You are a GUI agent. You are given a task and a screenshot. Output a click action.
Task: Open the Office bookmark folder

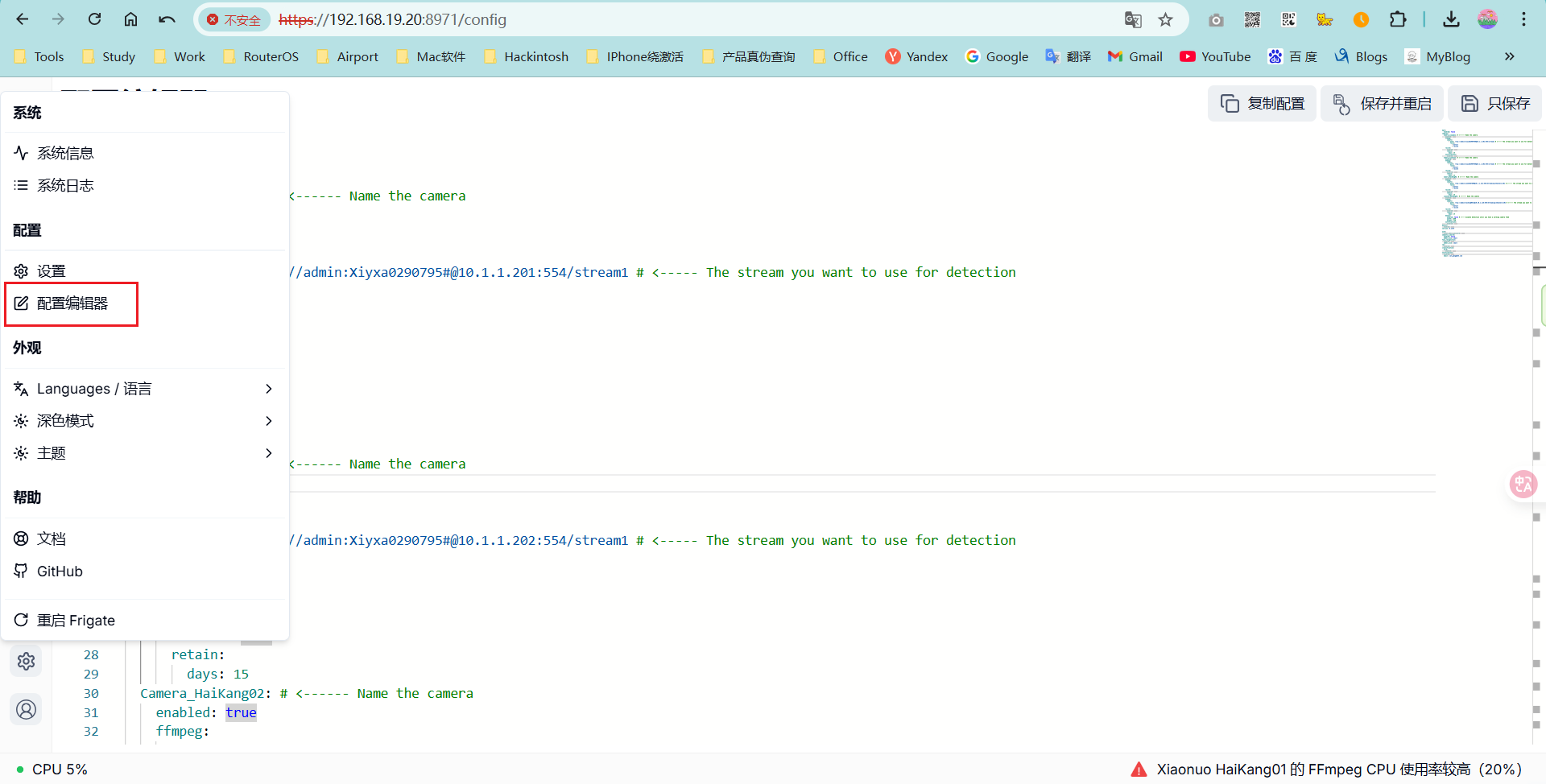841,56
